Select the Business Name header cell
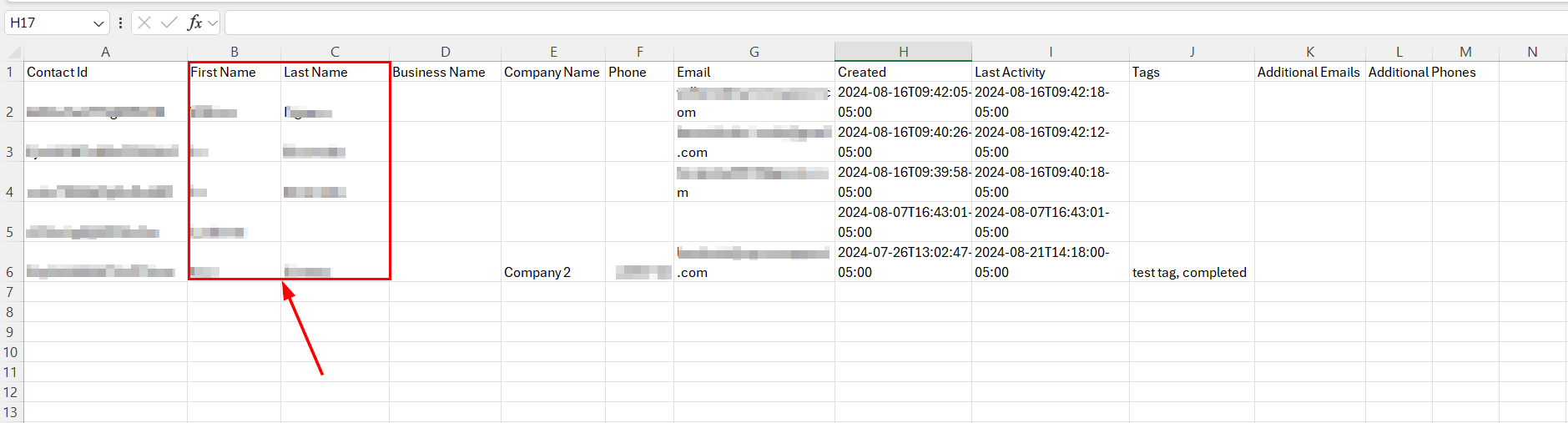 [x=444, y=72]
